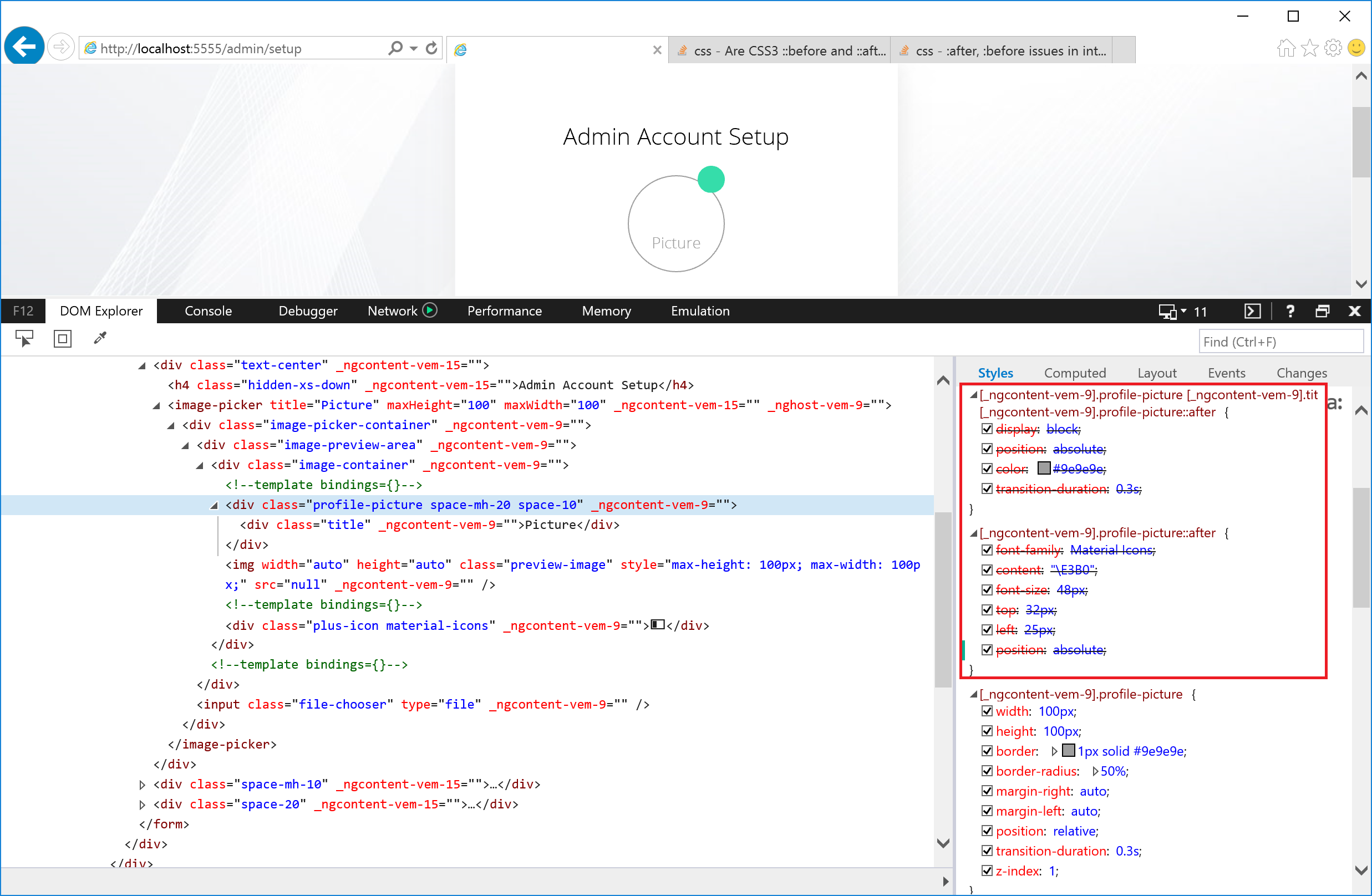Screen dimensions: 1372x896
Task: Show the console pane icon
Action: pos(1252,311)
